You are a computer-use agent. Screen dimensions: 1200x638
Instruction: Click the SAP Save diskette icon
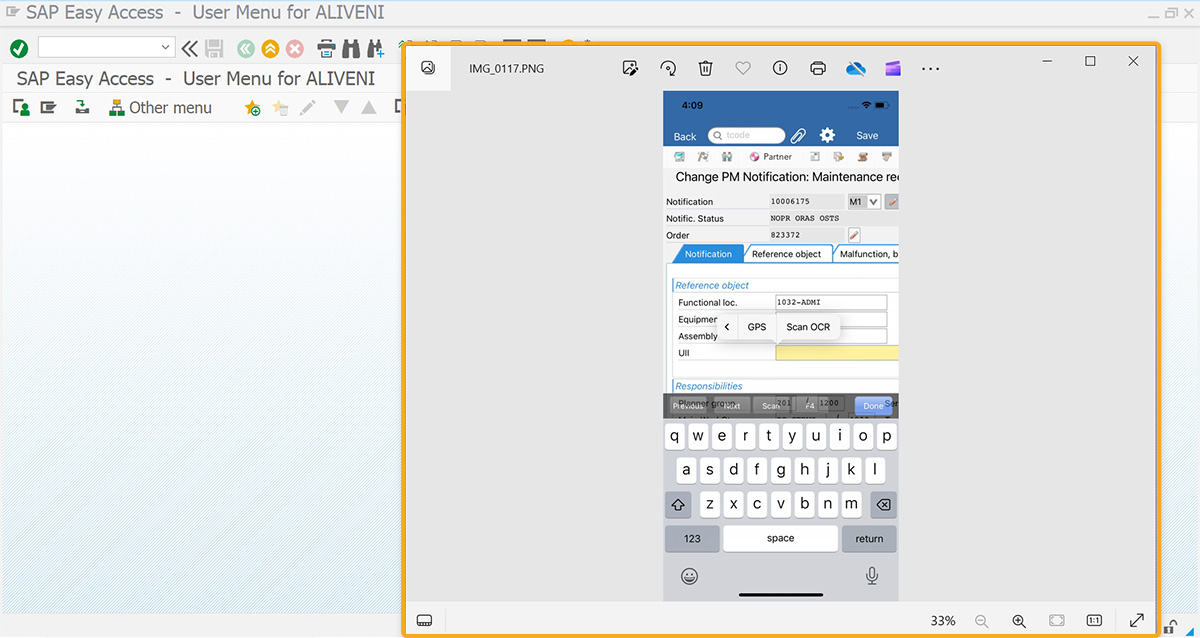pos(214,48)
